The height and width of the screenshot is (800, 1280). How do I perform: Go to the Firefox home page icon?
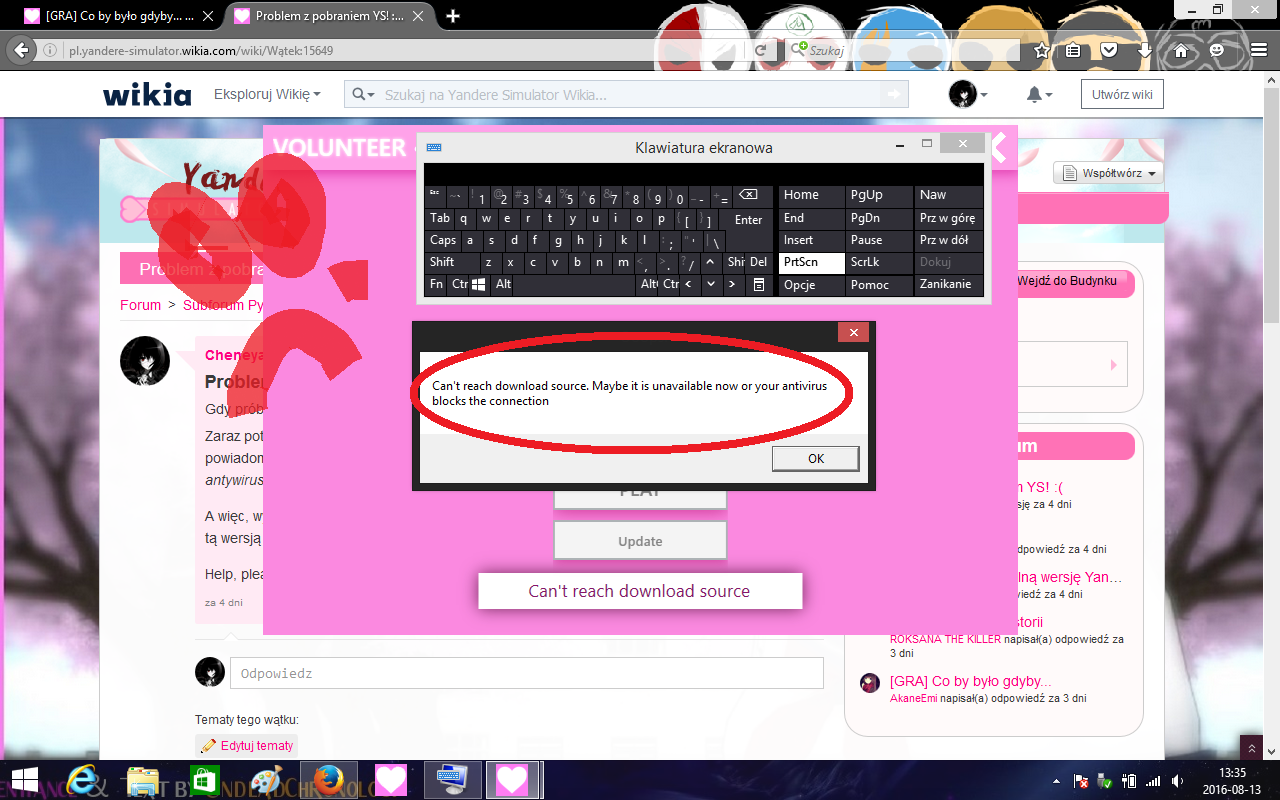coord(1181,50)
